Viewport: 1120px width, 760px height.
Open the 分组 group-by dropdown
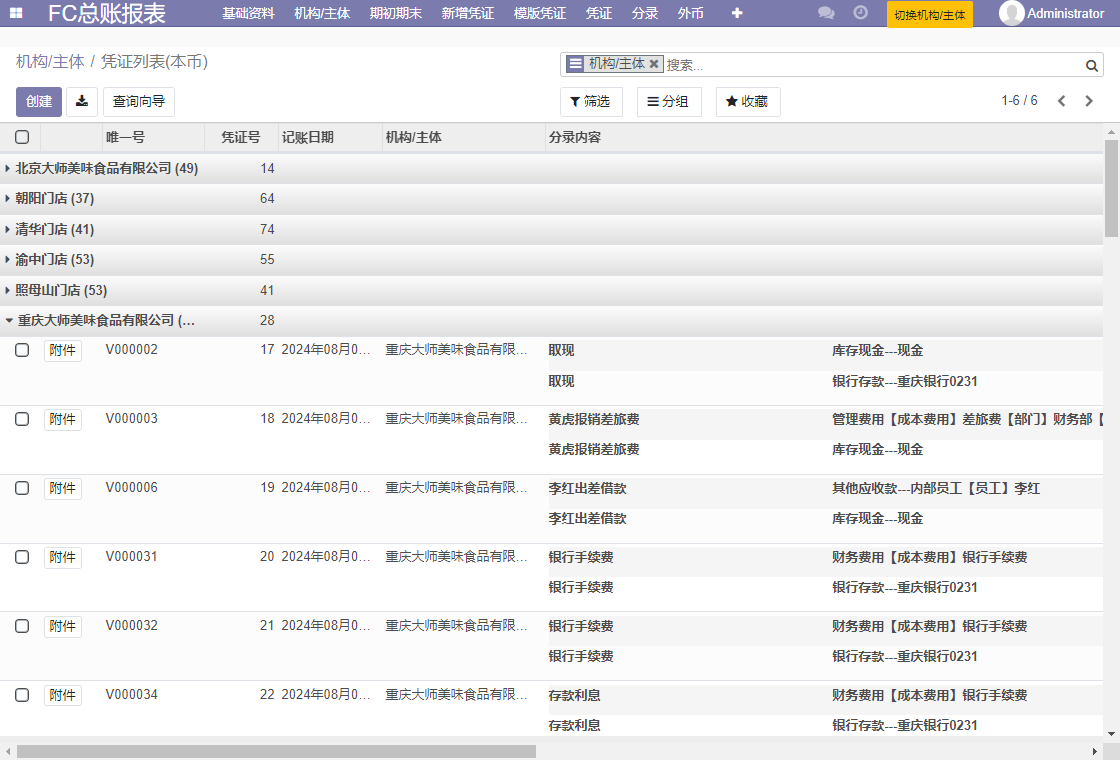(669, 101)
